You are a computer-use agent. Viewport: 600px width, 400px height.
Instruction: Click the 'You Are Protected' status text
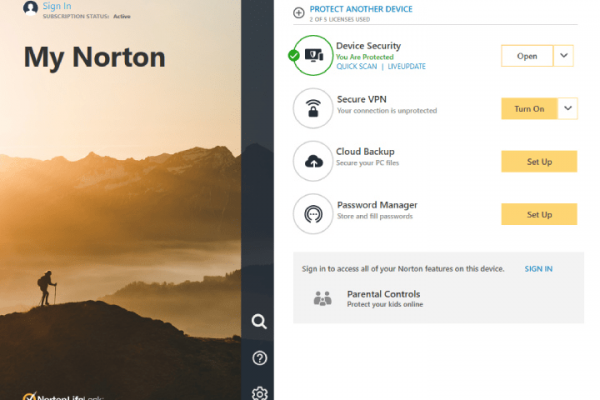(x=365, y=57)
